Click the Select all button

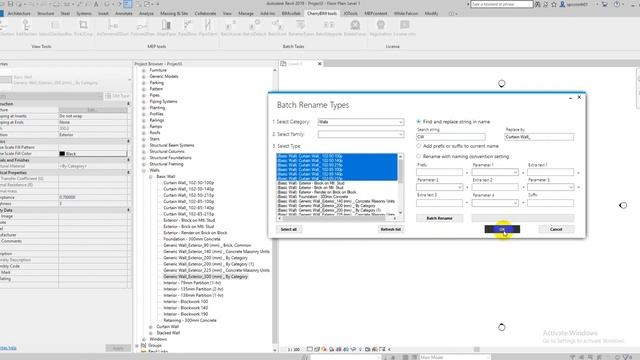click(x=289, y=229)
